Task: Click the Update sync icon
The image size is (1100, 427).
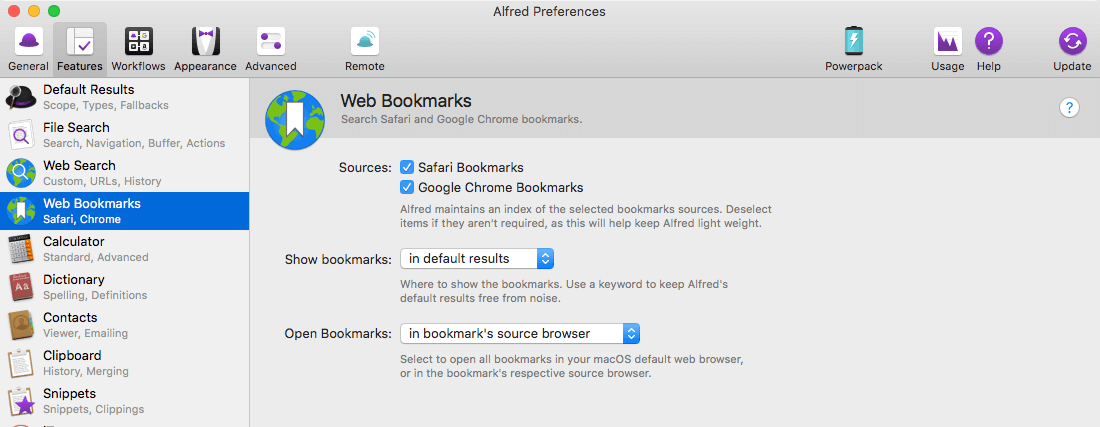Action: click(x=1073, y=42)
